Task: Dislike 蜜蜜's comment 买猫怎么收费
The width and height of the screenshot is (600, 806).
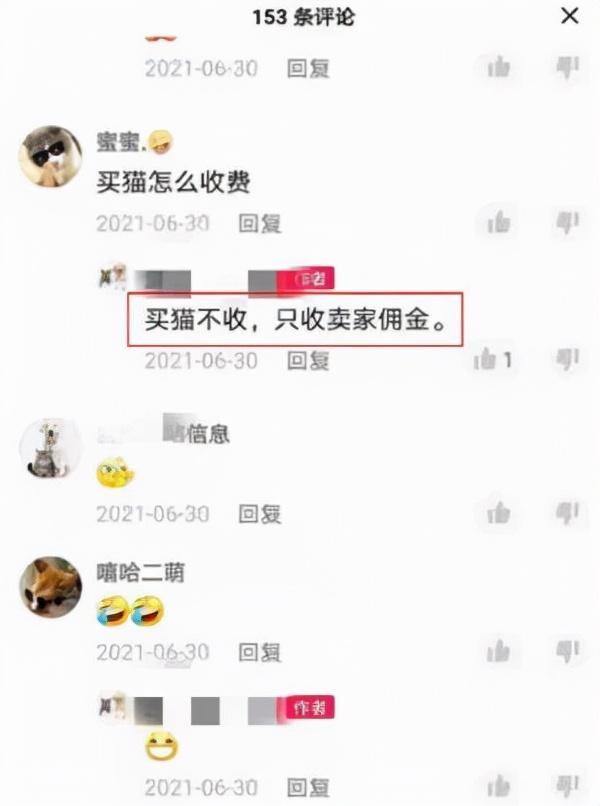Action: click(568, 223)
